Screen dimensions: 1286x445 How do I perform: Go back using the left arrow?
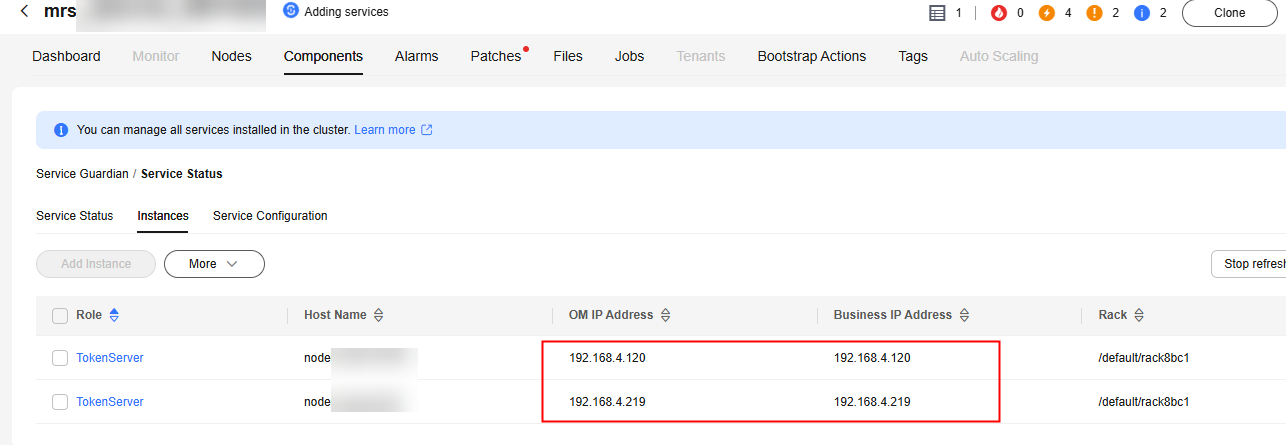coord(24,11)
